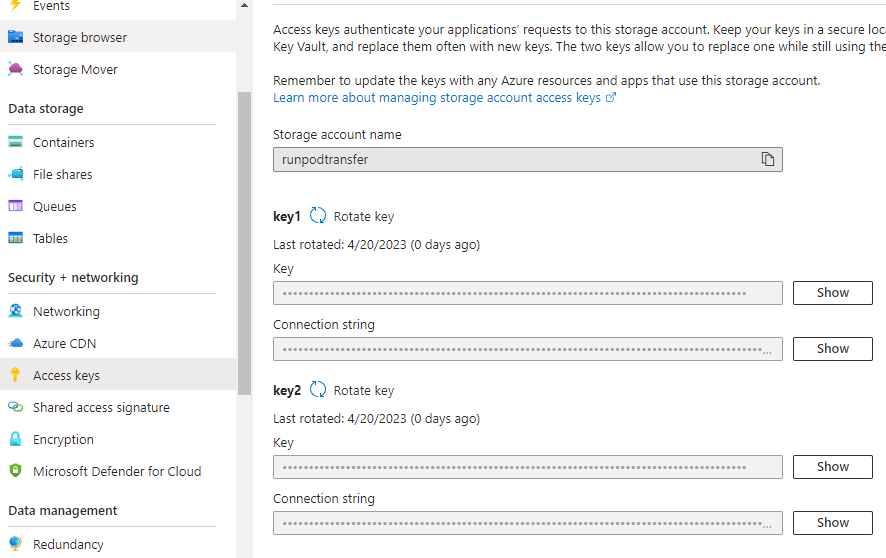The image size is (886, 558).
Task: Show the key1 Key value
Action: 832,293
